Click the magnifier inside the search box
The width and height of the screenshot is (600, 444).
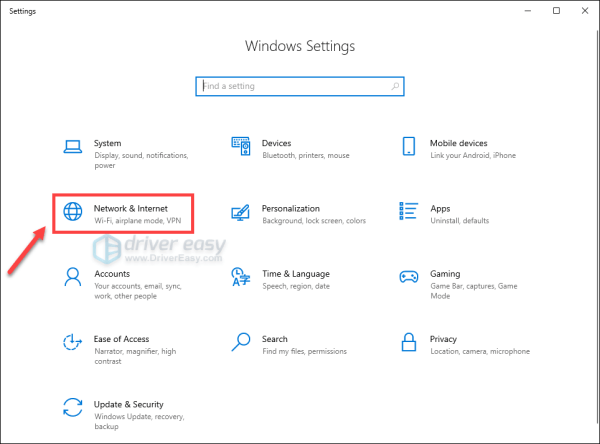[395, 87]
